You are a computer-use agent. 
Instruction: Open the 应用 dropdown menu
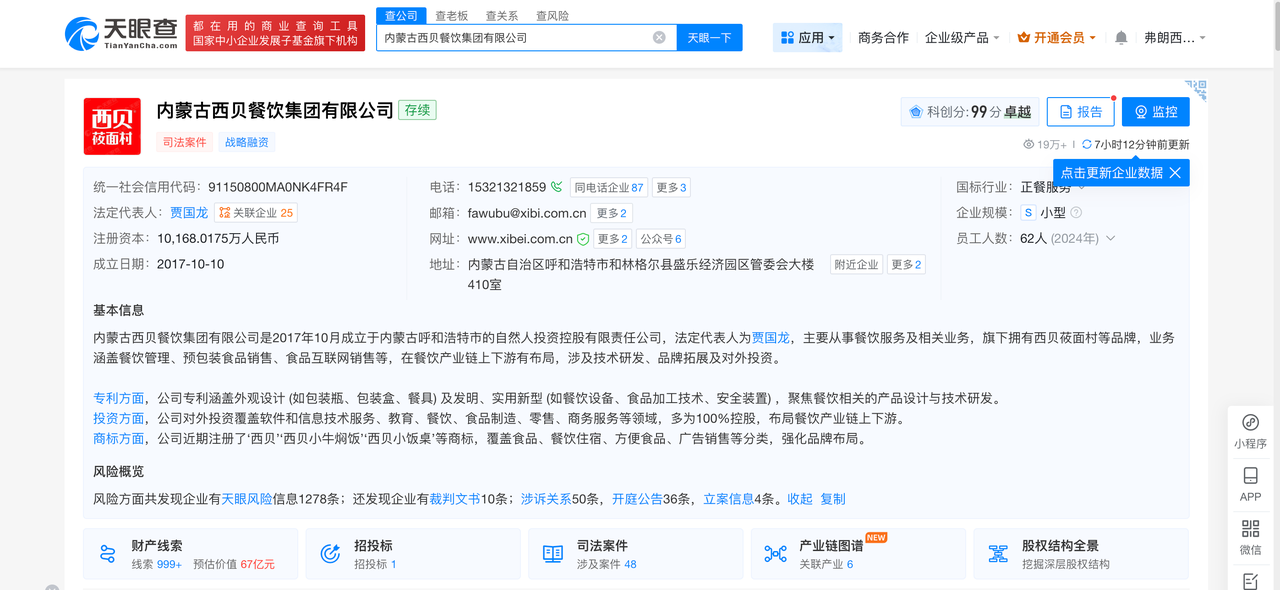(807, 36)
